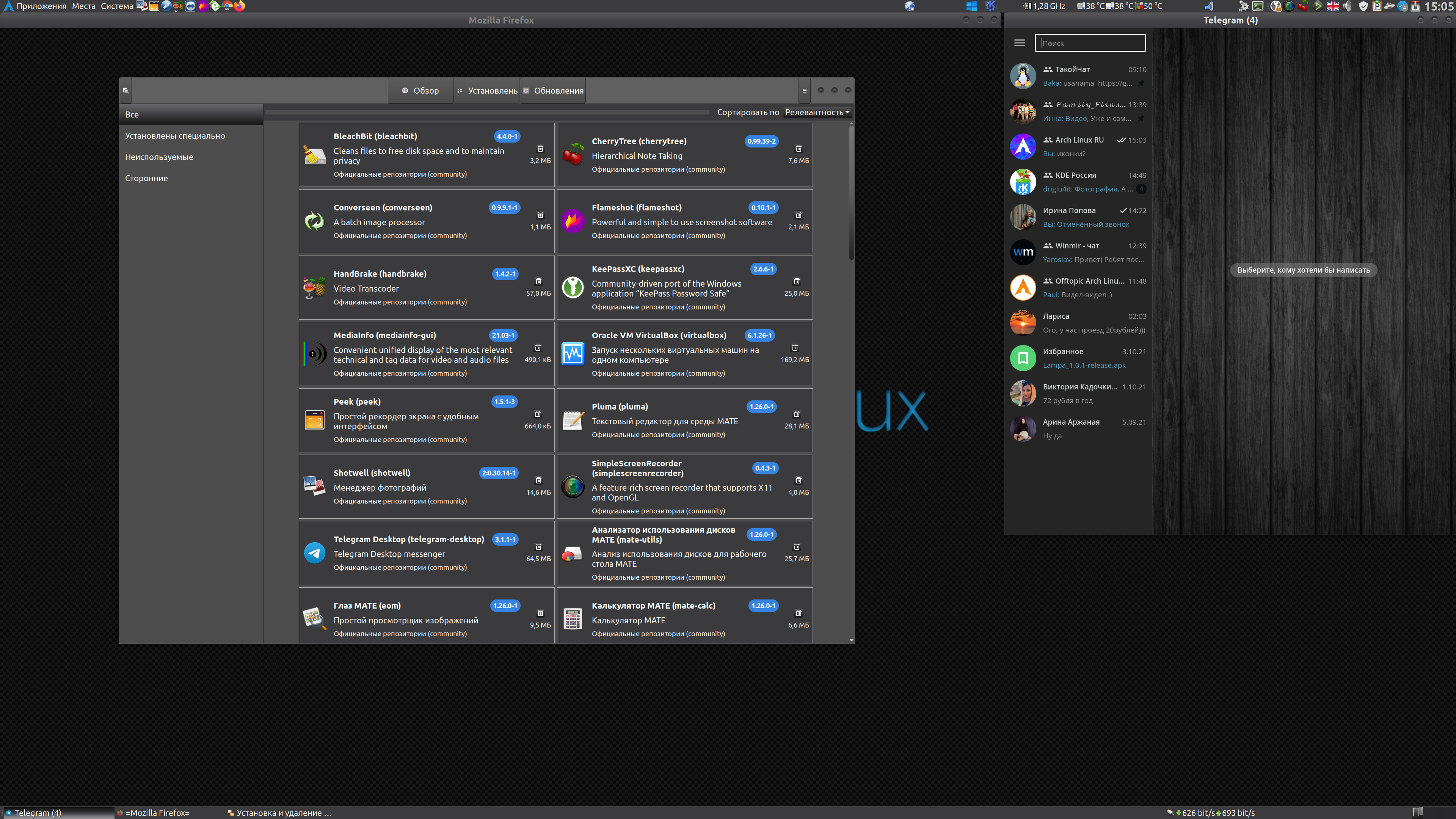Open the Winmir - чат conversation
1456x819 pixels.
[1078, 253]
